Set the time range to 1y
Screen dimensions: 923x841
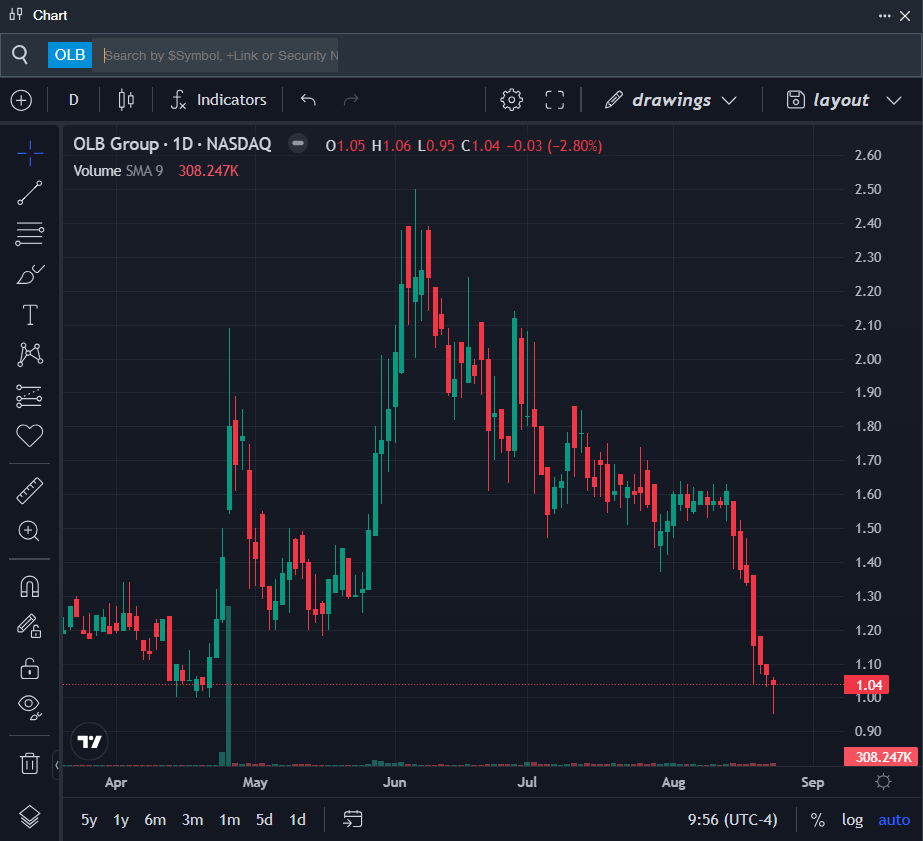point(121,820)
